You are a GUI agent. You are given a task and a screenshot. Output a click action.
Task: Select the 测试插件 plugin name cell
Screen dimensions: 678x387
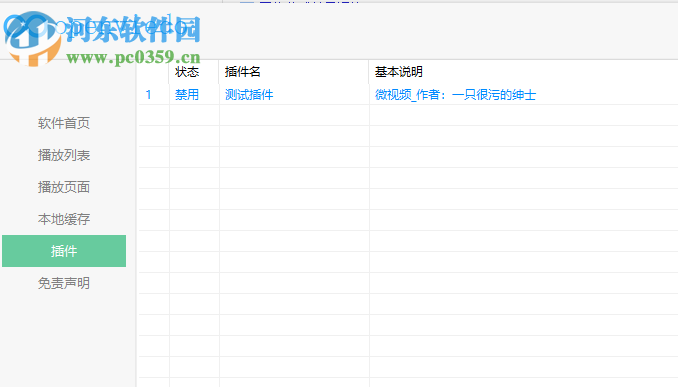coord(249,95)
